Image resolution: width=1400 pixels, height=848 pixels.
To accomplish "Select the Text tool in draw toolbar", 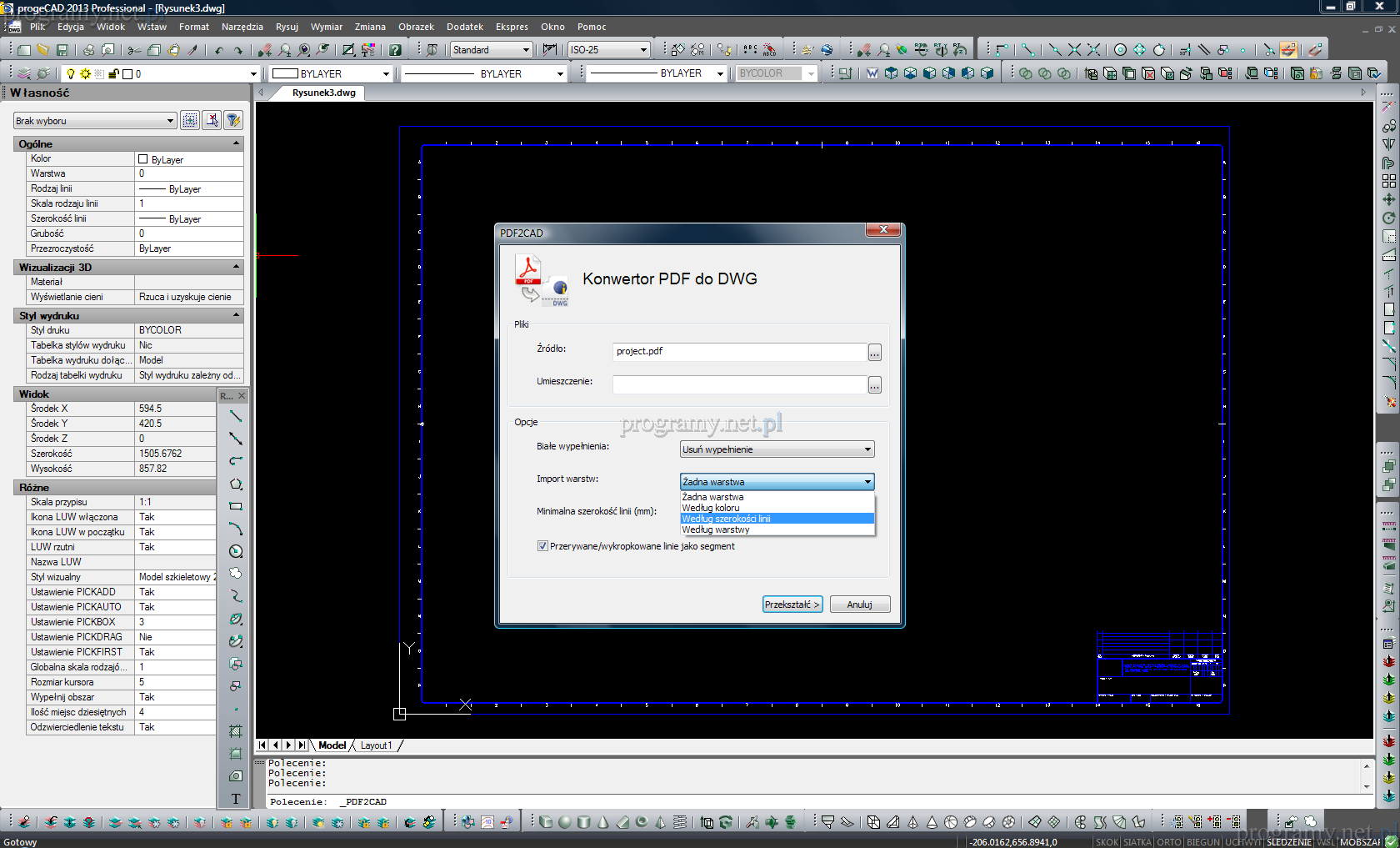I will (236, 799).
